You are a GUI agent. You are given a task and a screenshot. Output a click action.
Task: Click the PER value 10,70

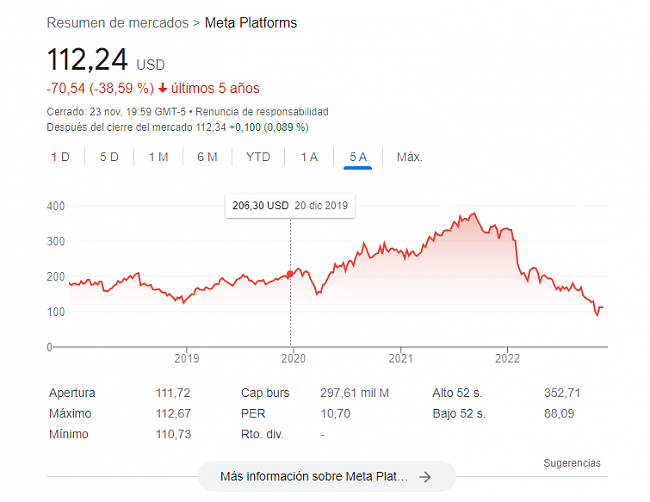(x=335, y=414)
